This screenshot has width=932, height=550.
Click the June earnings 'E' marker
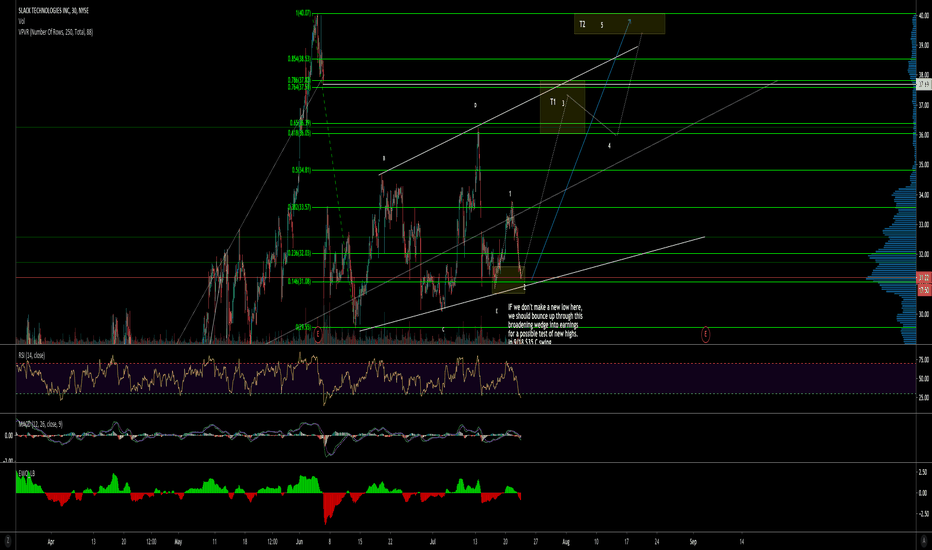[x=318, y=334]
